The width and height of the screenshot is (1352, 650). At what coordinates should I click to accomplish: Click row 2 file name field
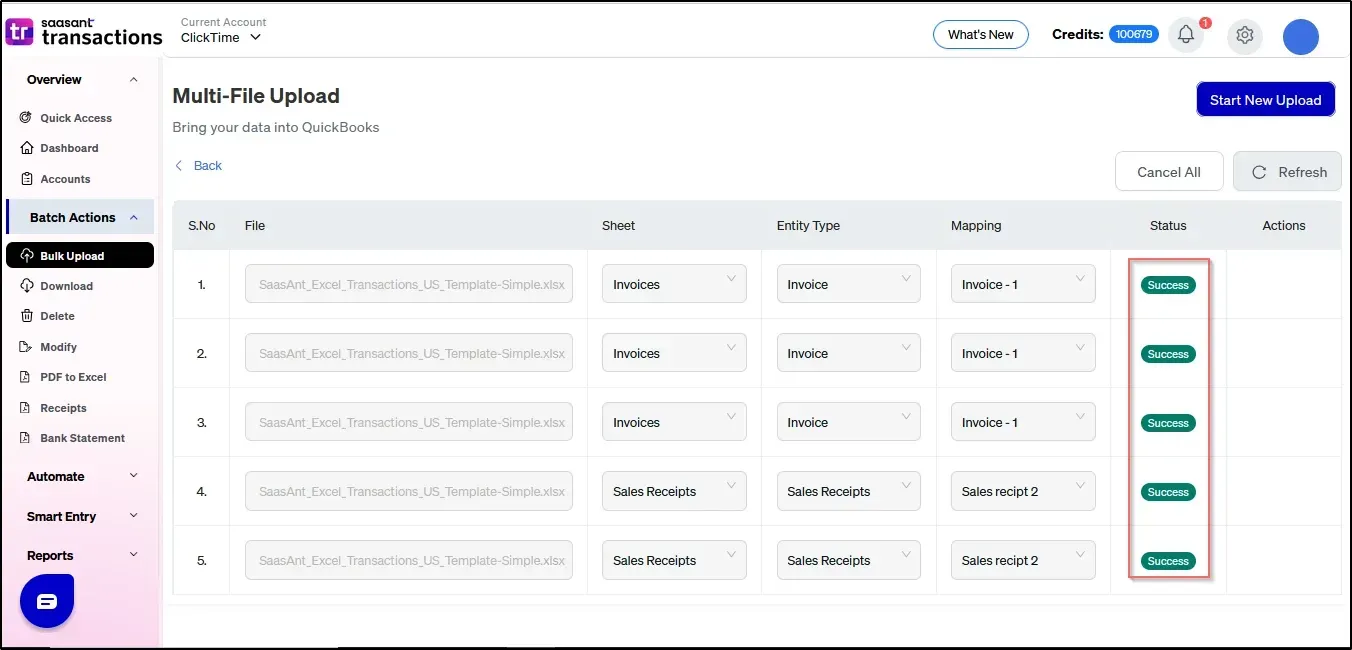coord(409,353)
